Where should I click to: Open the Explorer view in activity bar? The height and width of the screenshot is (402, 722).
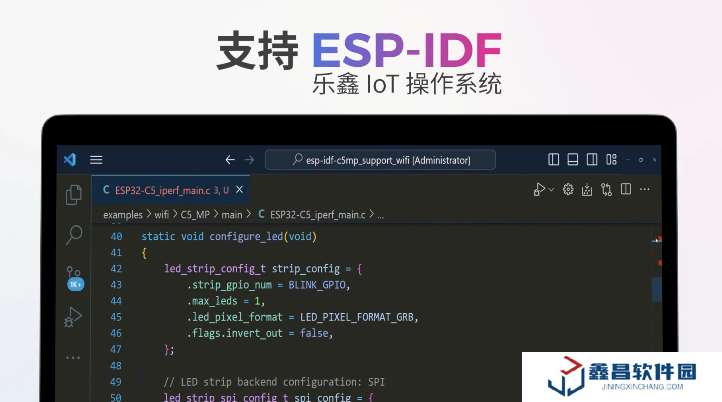[x=73, y=194]
